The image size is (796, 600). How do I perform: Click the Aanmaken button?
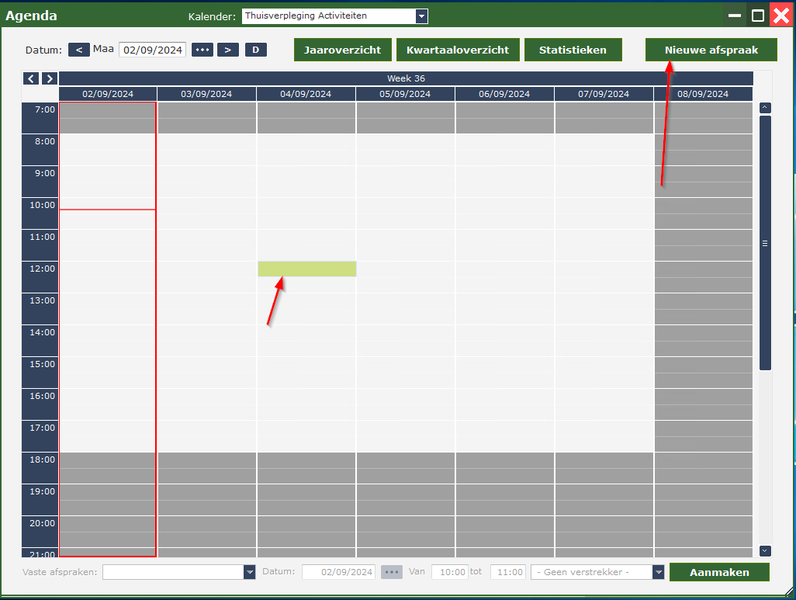pyautogui.click(x=719, y=572)
